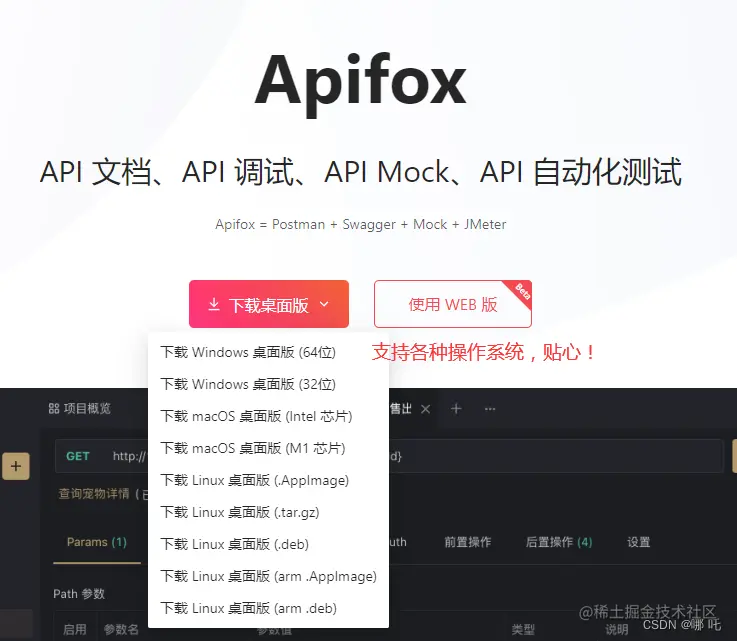Click the yellow plus button in the left sidebar
737x641 pixels.
tap(16, 466)
